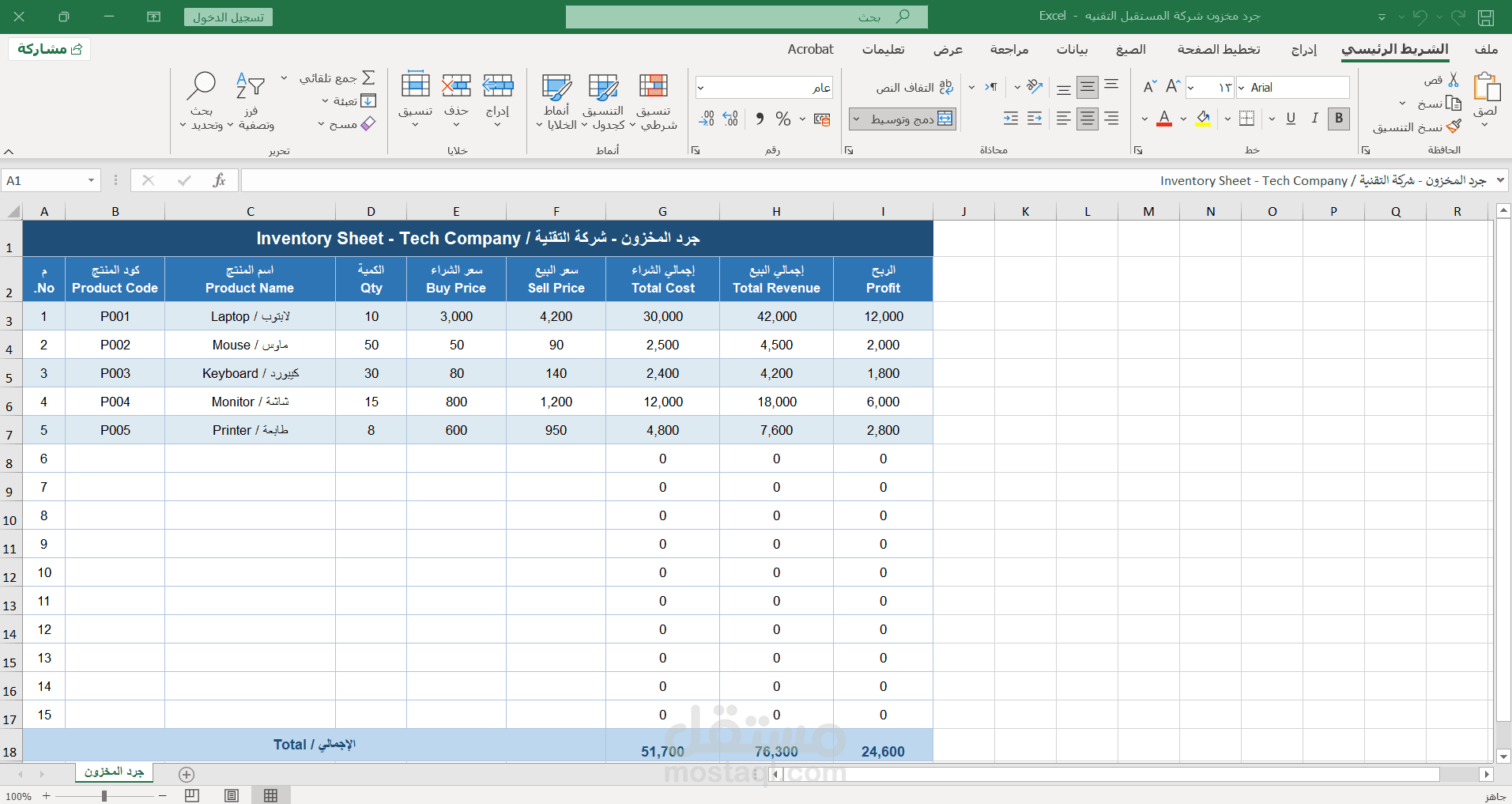Click the Increase Decimal icon
Screen dimensions: 1512x804
tap(730, 119)
